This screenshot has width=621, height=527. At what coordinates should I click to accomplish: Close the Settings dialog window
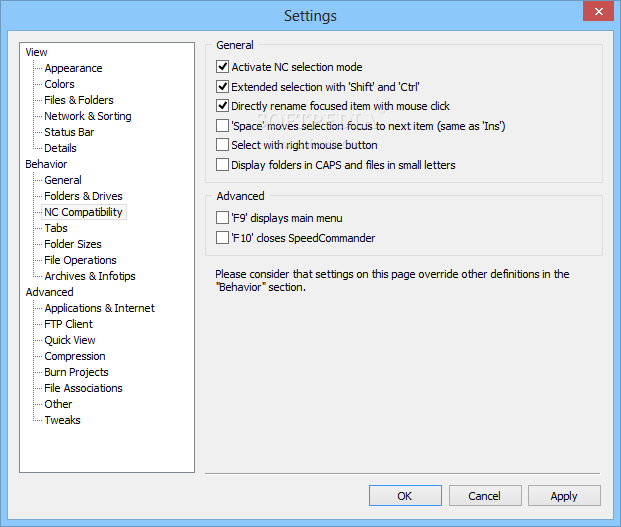(x=598, y=11)
